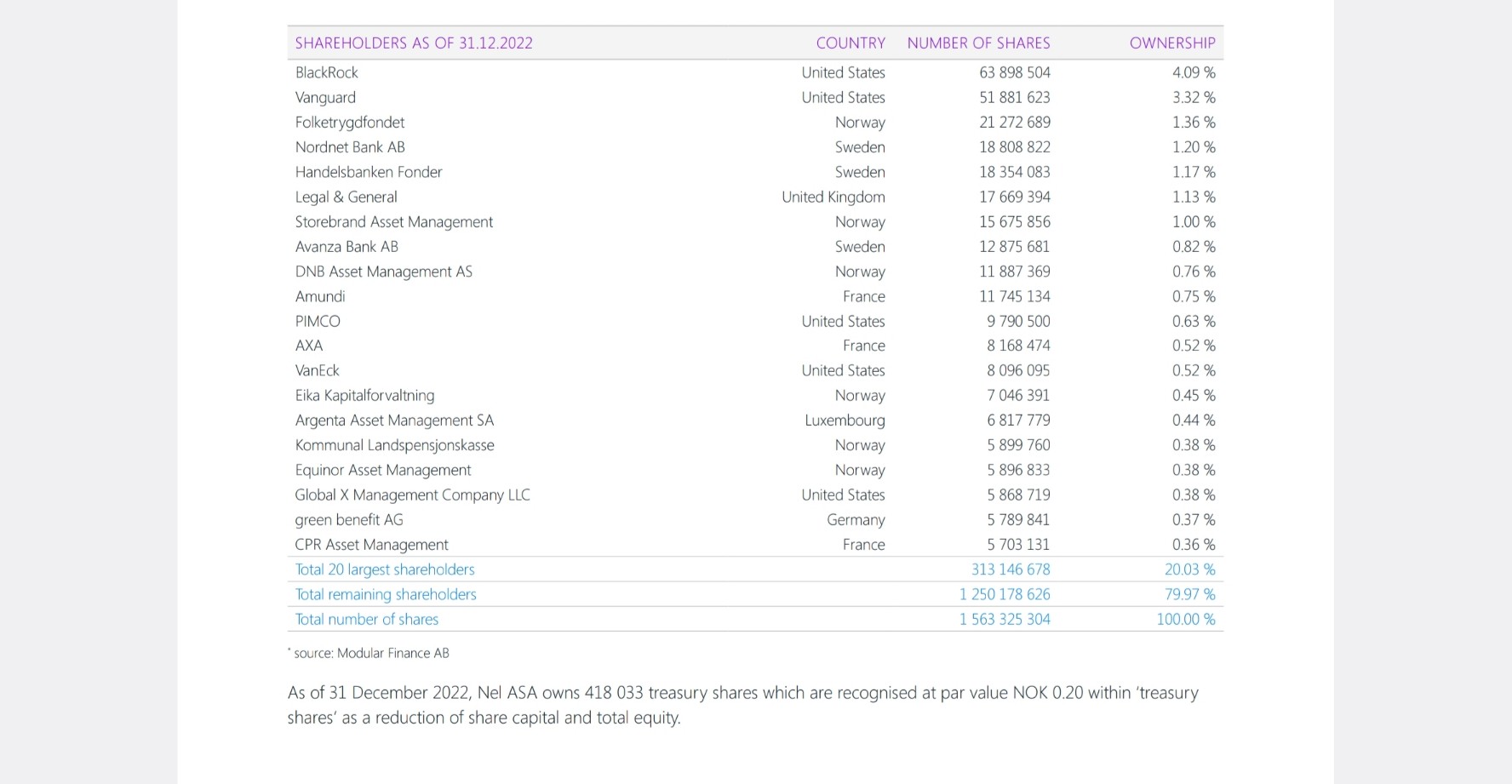Select the Global X Management Company LLC name
The width and height of the screenshot is (1512, 784).
point(412,495)
